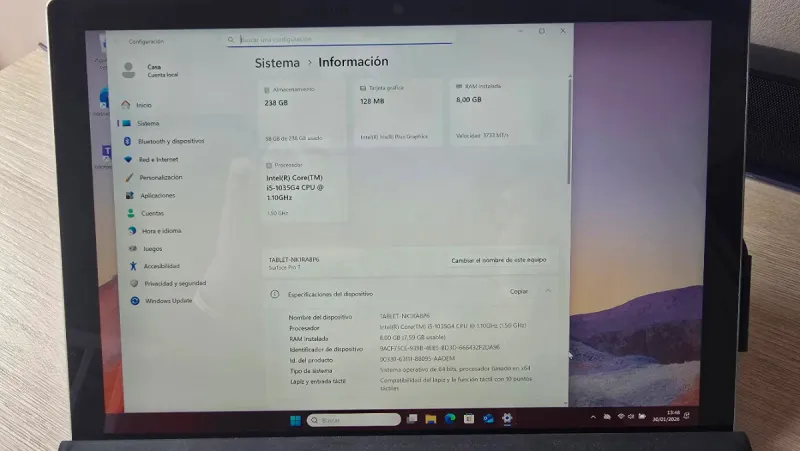Open Cuentas settings
Screen dimensions: 800x451
pyautogui.click(x=153, y=213)
